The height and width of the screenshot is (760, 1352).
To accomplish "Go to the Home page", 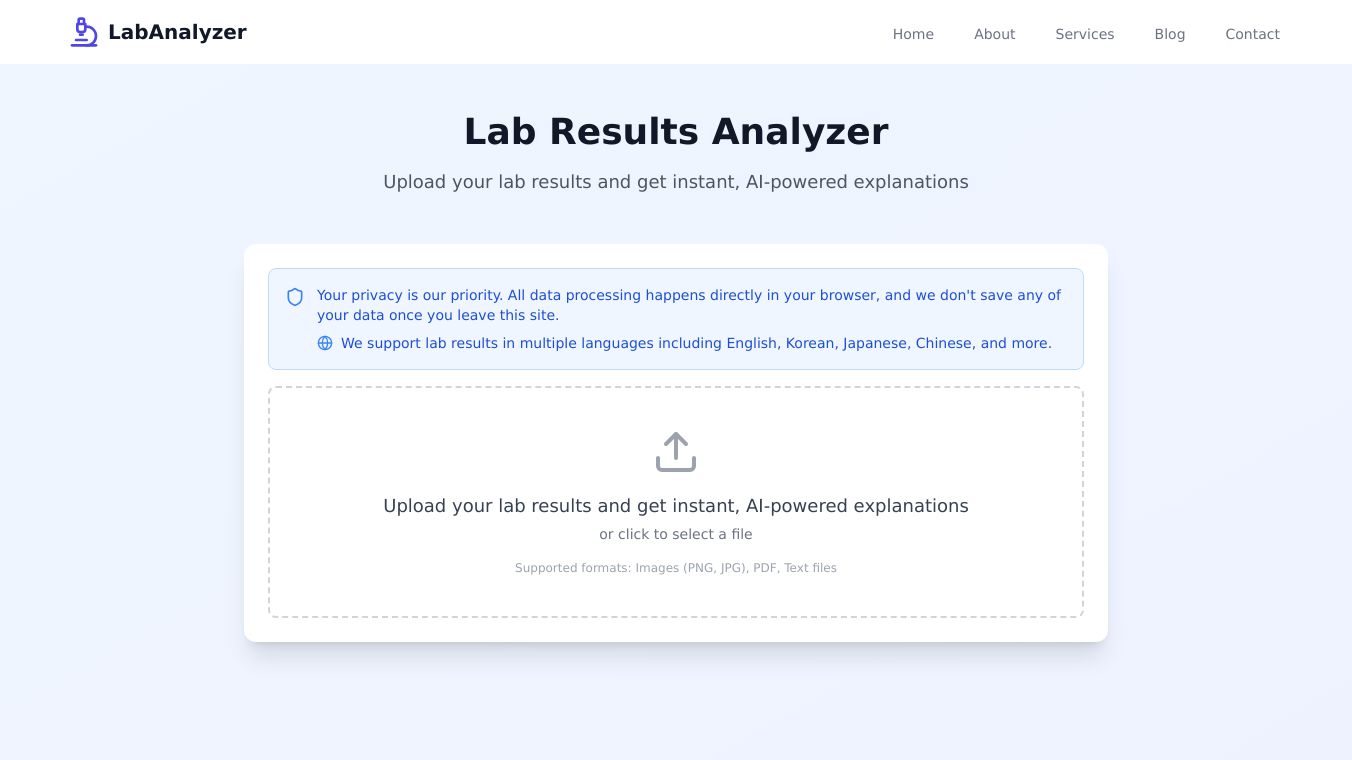I will [913, 34].
